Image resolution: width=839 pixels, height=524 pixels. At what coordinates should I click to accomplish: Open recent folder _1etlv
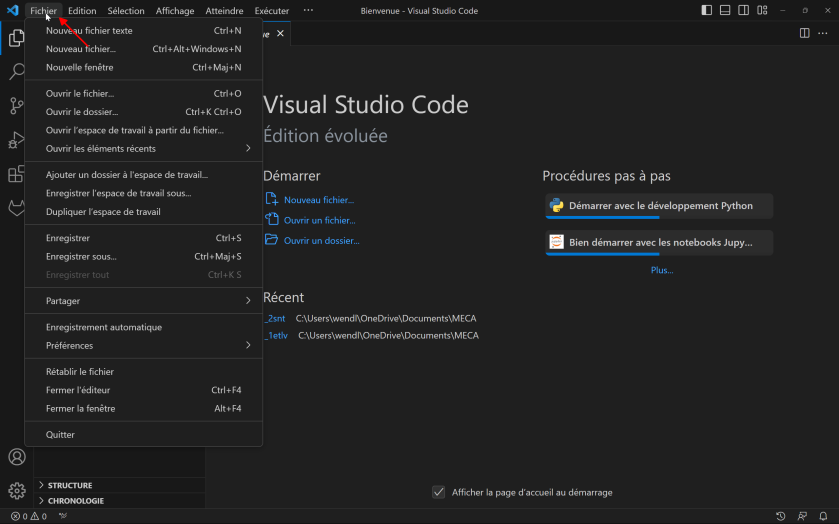(x=277, y=335)
